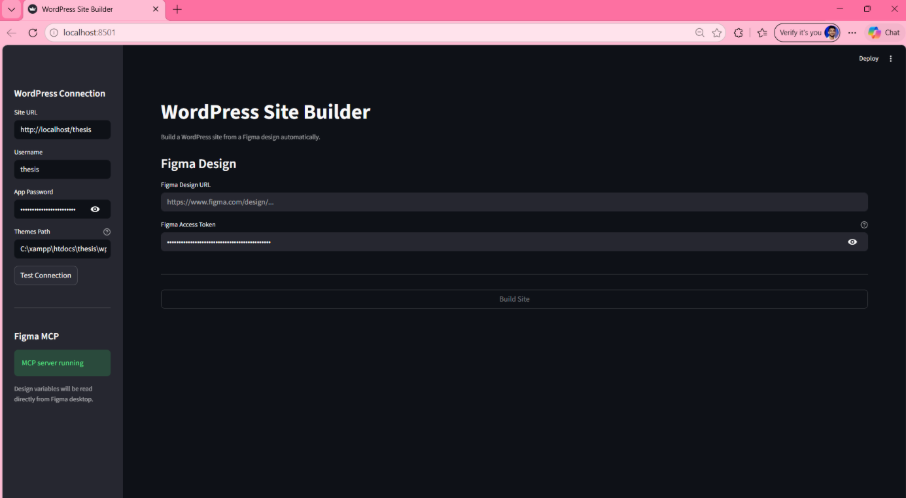This screenshot has width=906, height=498.
Task: Open Streamlit three-dot main menu
Action: coord(890,58)
